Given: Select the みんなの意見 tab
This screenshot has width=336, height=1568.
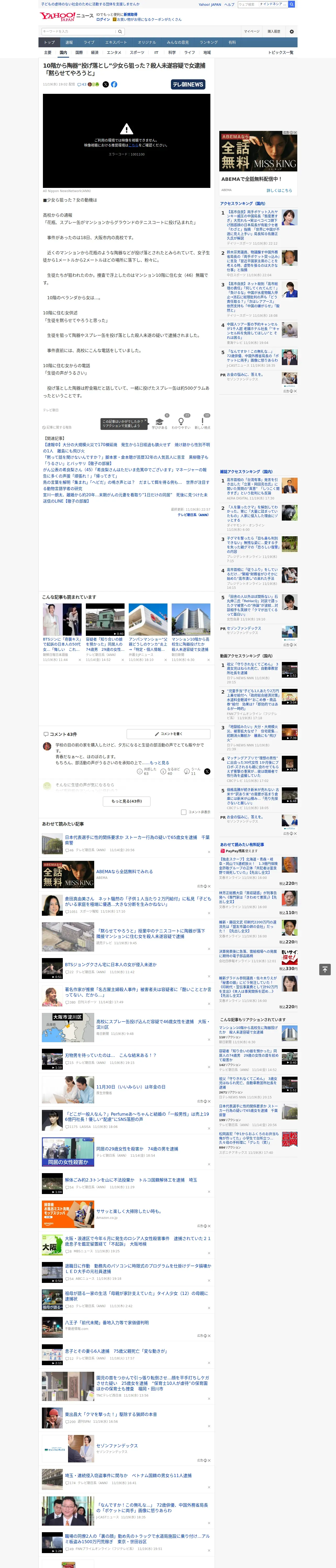Looking at the screenshot, I should click(178, 43).
